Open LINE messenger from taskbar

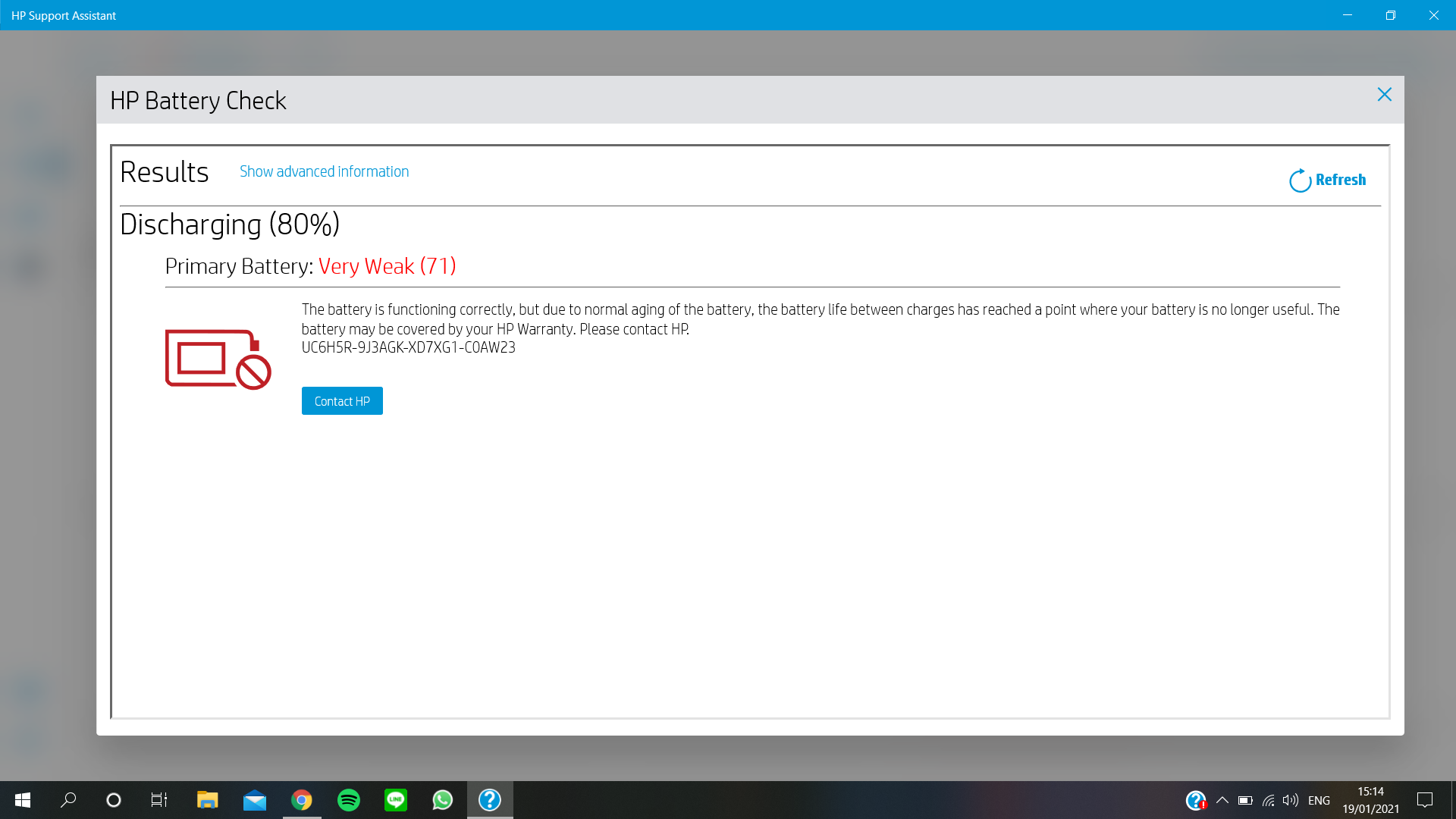[396, 800]
